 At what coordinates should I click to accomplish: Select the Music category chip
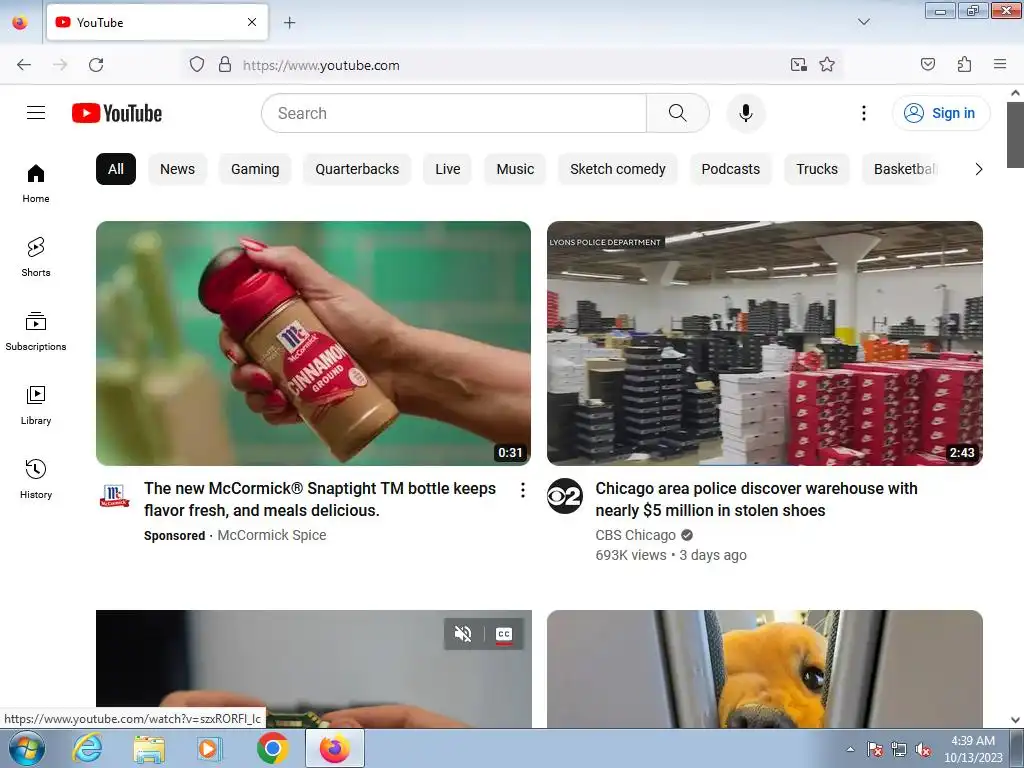pos(515,169)
